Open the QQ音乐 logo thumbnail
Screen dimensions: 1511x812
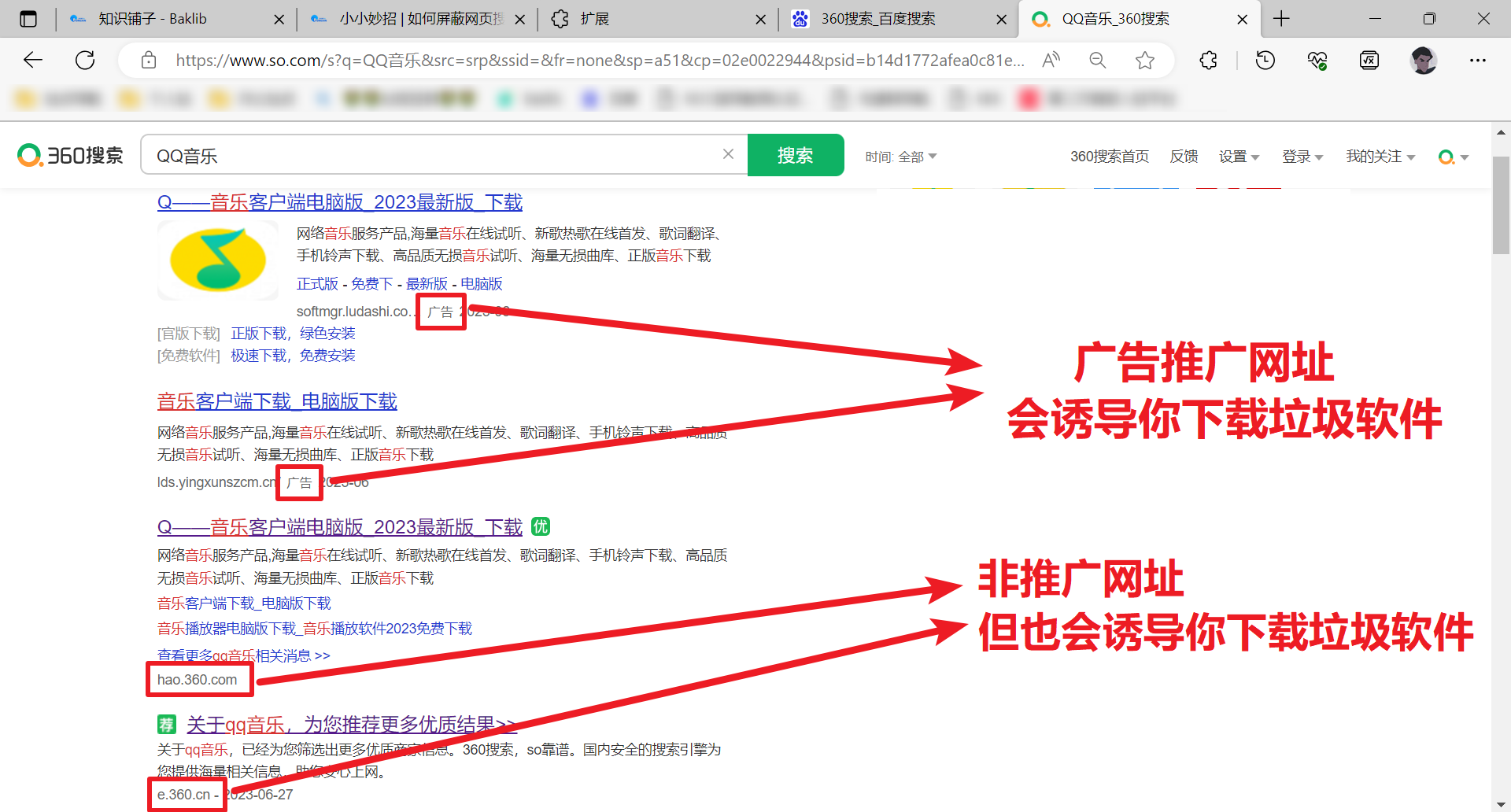pos(218,260)
